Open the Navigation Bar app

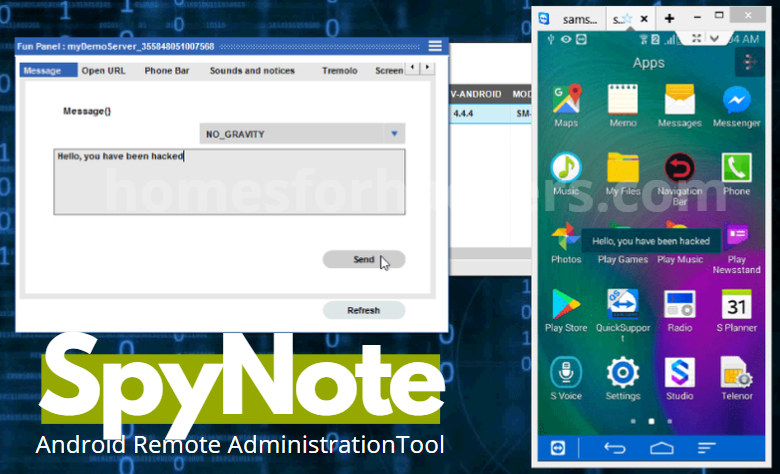pyautogui.click(x=680, y=168)
